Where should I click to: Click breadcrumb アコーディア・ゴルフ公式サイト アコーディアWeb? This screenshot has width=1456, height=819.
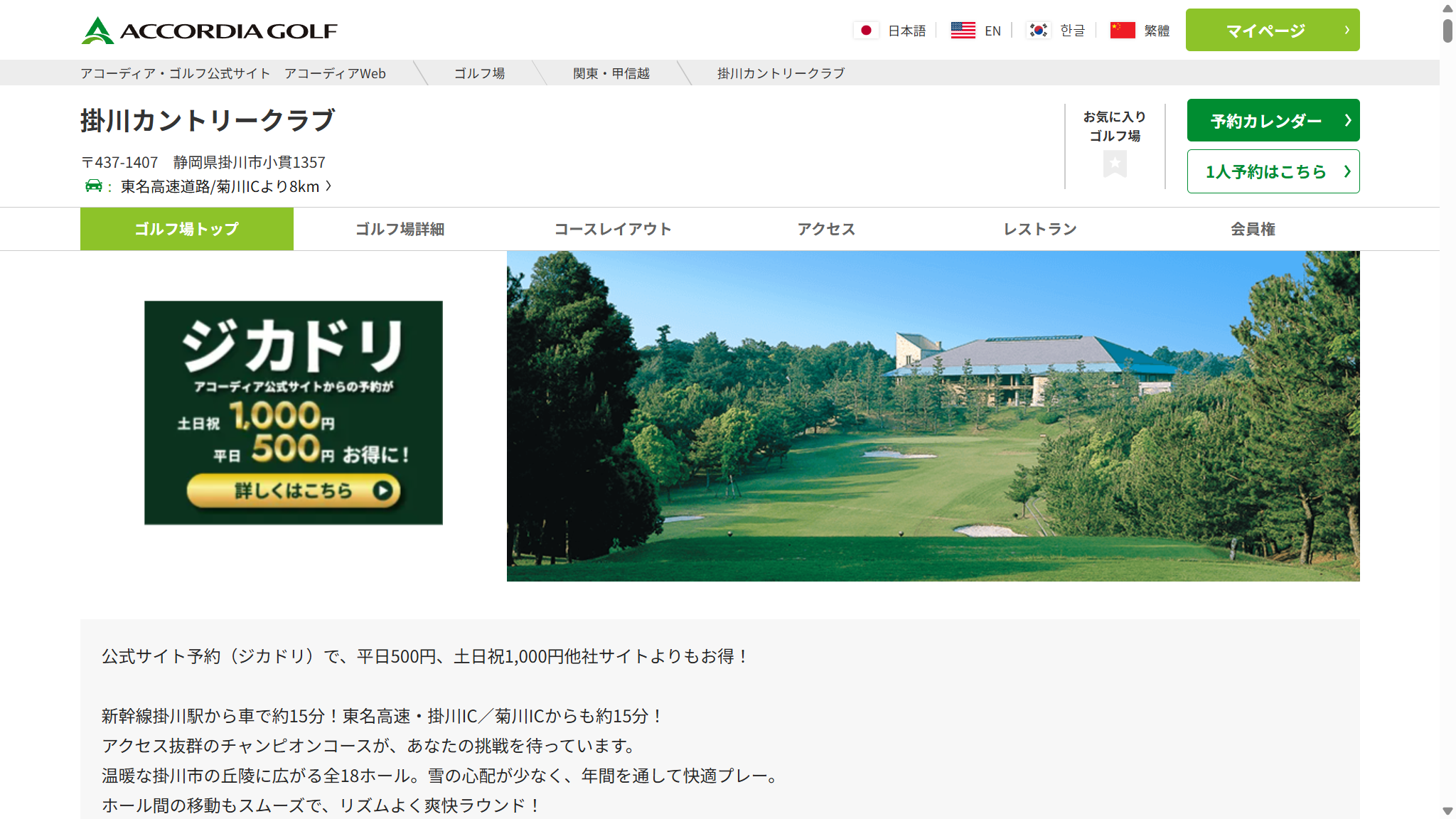[x=233, y=73]
